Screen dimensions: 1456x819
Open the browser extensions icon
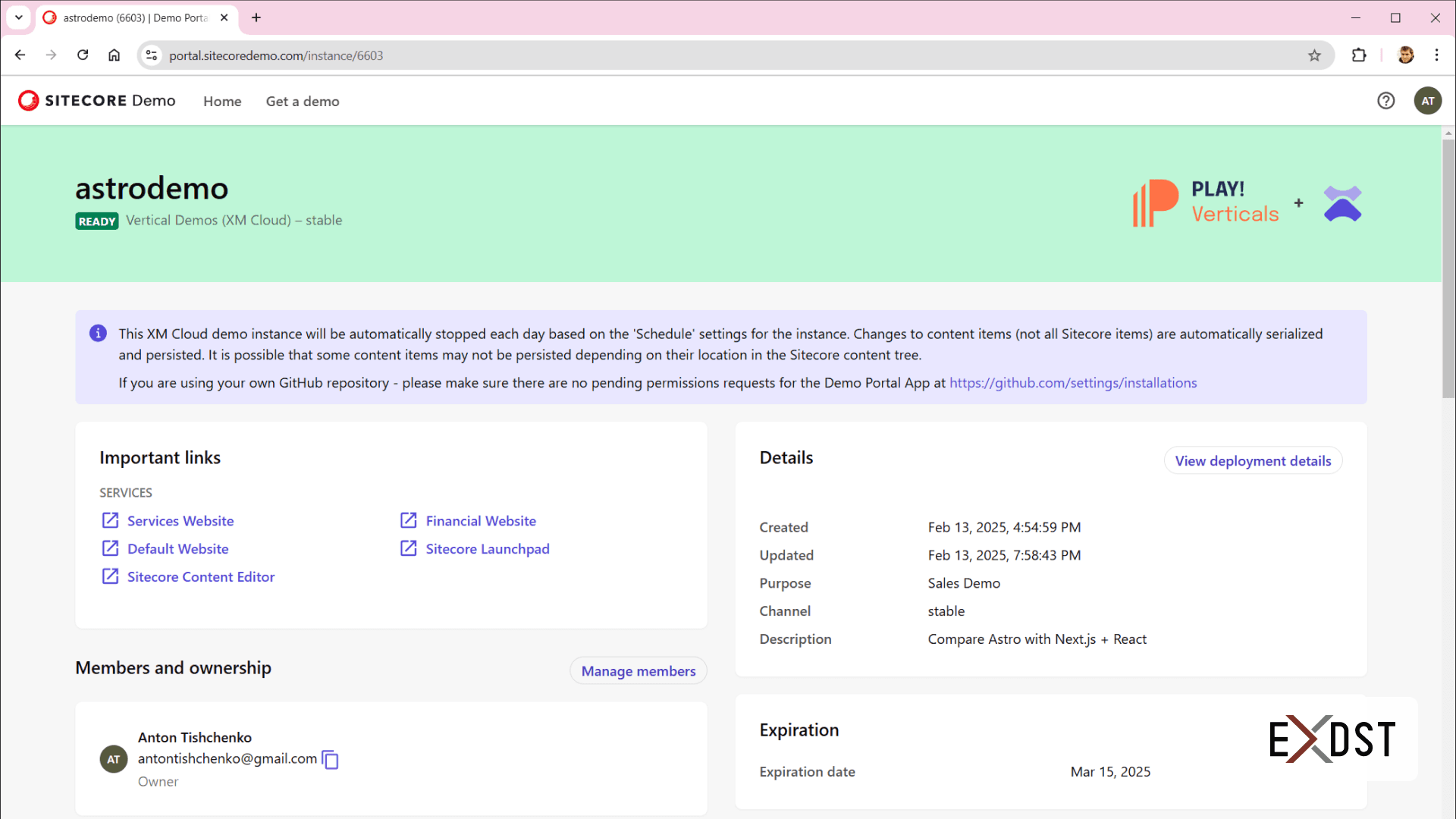(x=1359, y=55)
